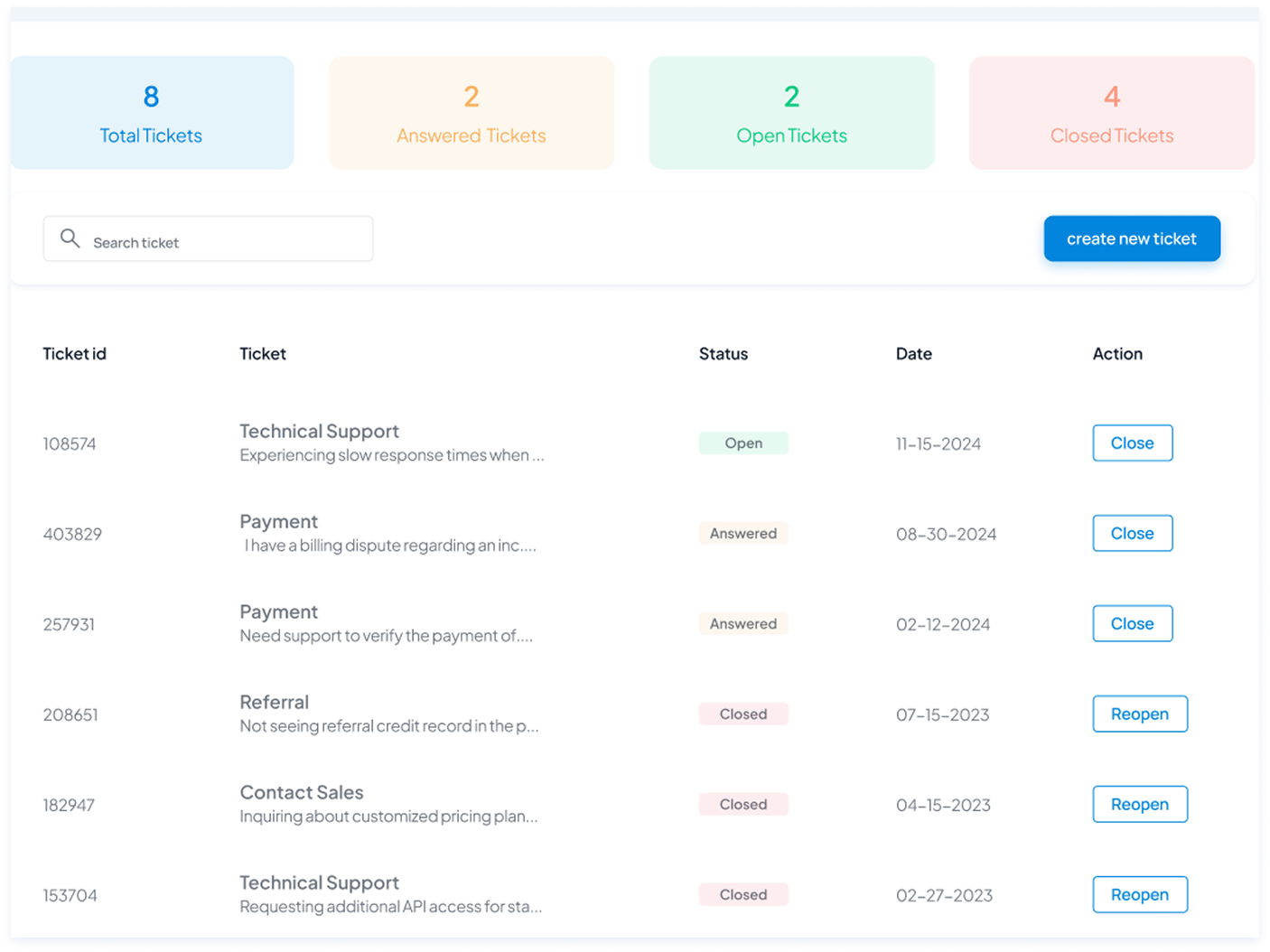
Task: Open the Technical Support ticket titled slow response
Action: (x=319, y=432)
